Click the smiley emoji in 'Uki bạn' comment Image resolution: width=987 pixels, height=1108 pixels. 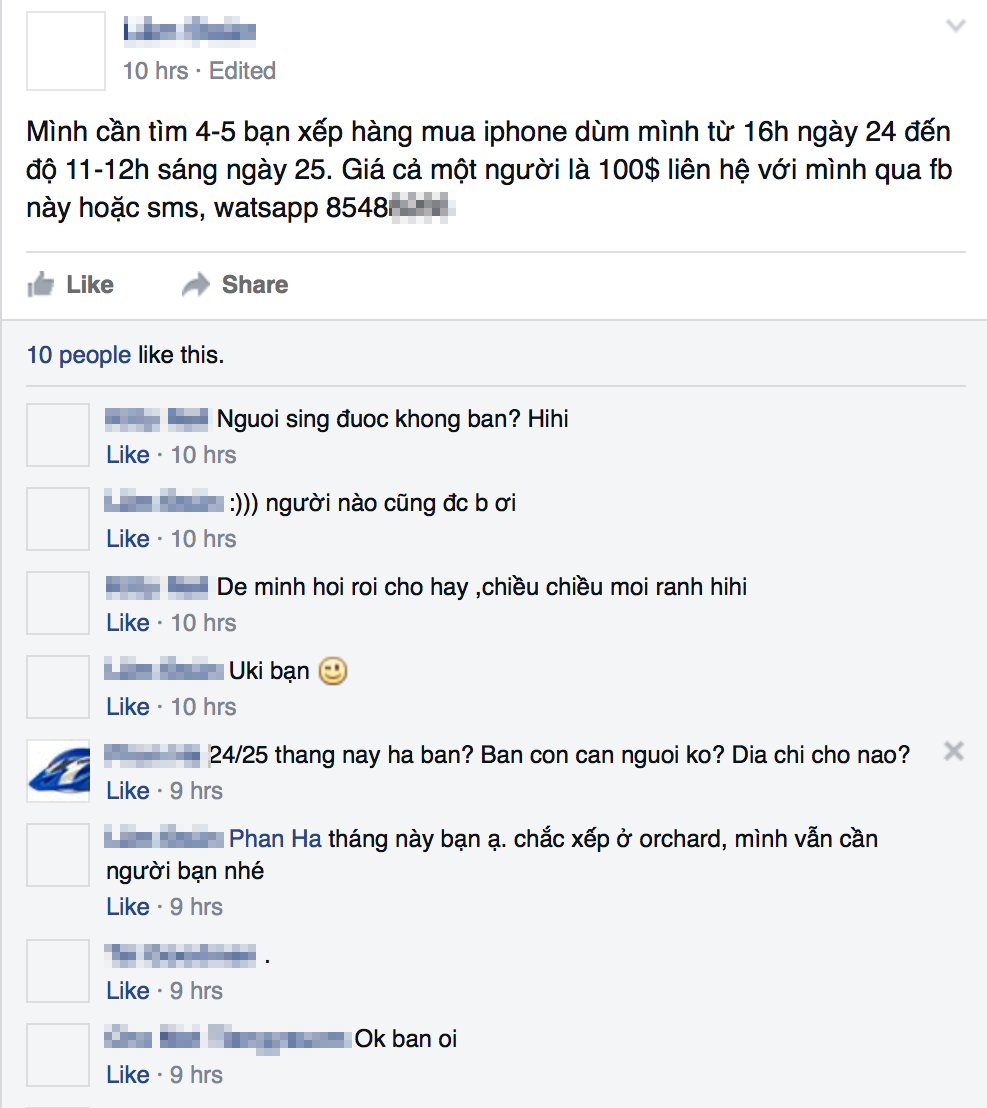(x=333, y=672)
